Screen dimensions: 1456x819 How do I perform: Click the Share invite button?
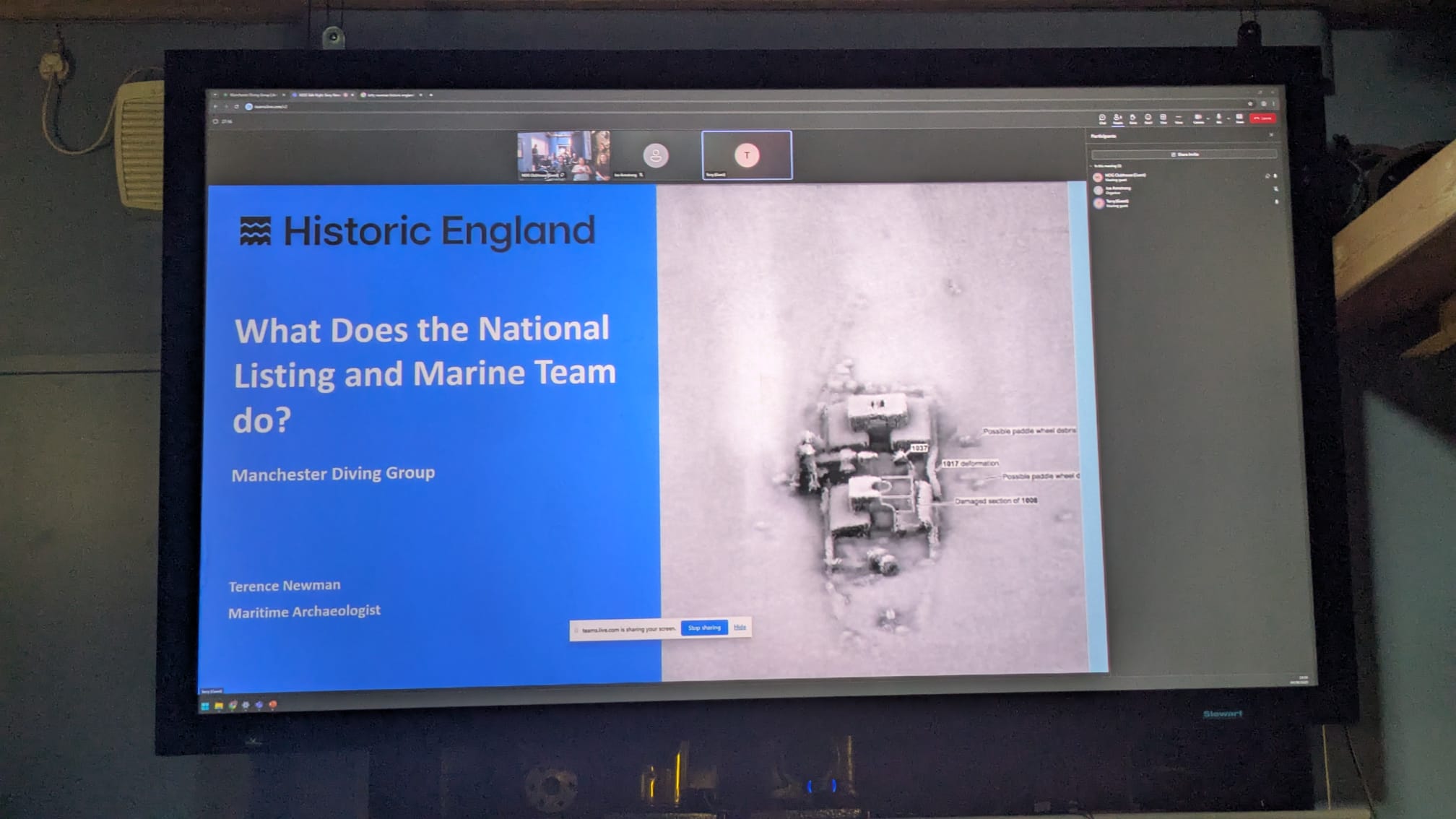[x=1184, y=155]
